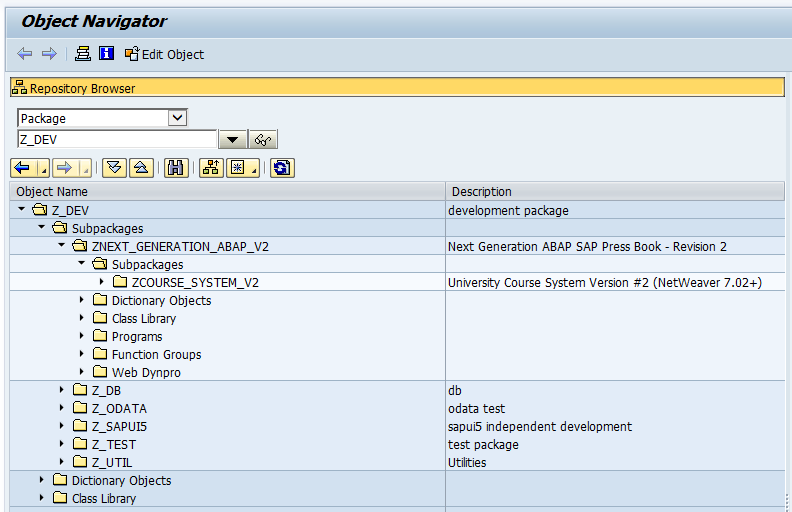
Task: Open the display object list icon
Action: tap(83, 54)
